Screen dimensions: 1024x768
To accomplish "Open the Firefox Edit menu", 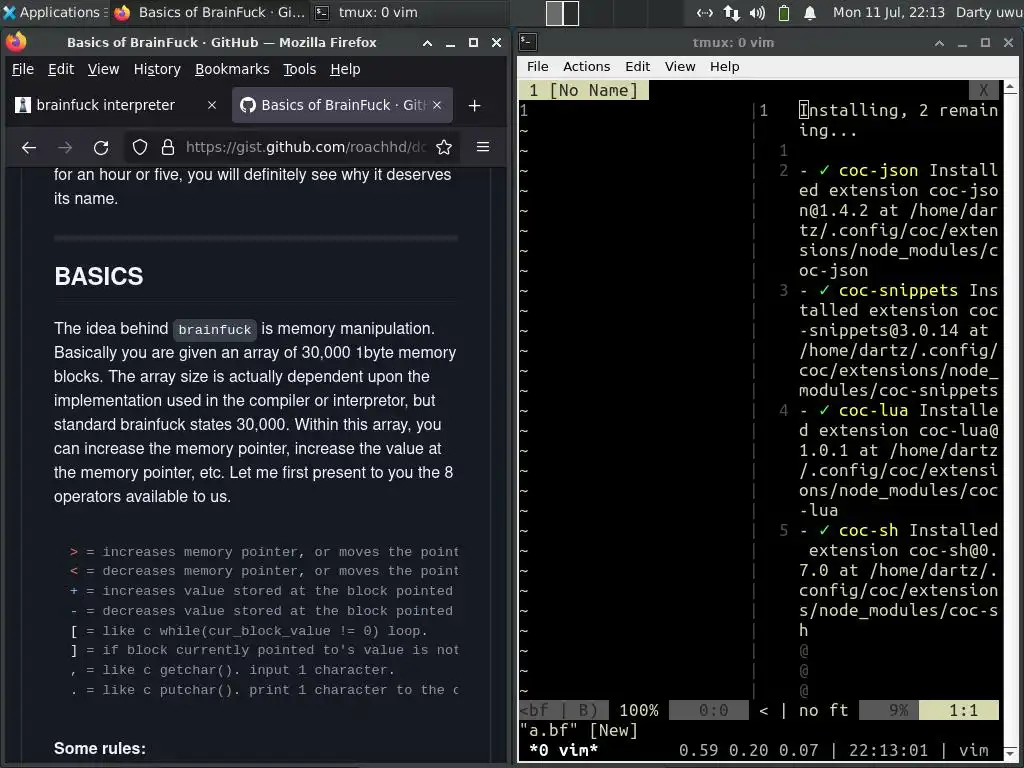I will (x=61, y=69).
